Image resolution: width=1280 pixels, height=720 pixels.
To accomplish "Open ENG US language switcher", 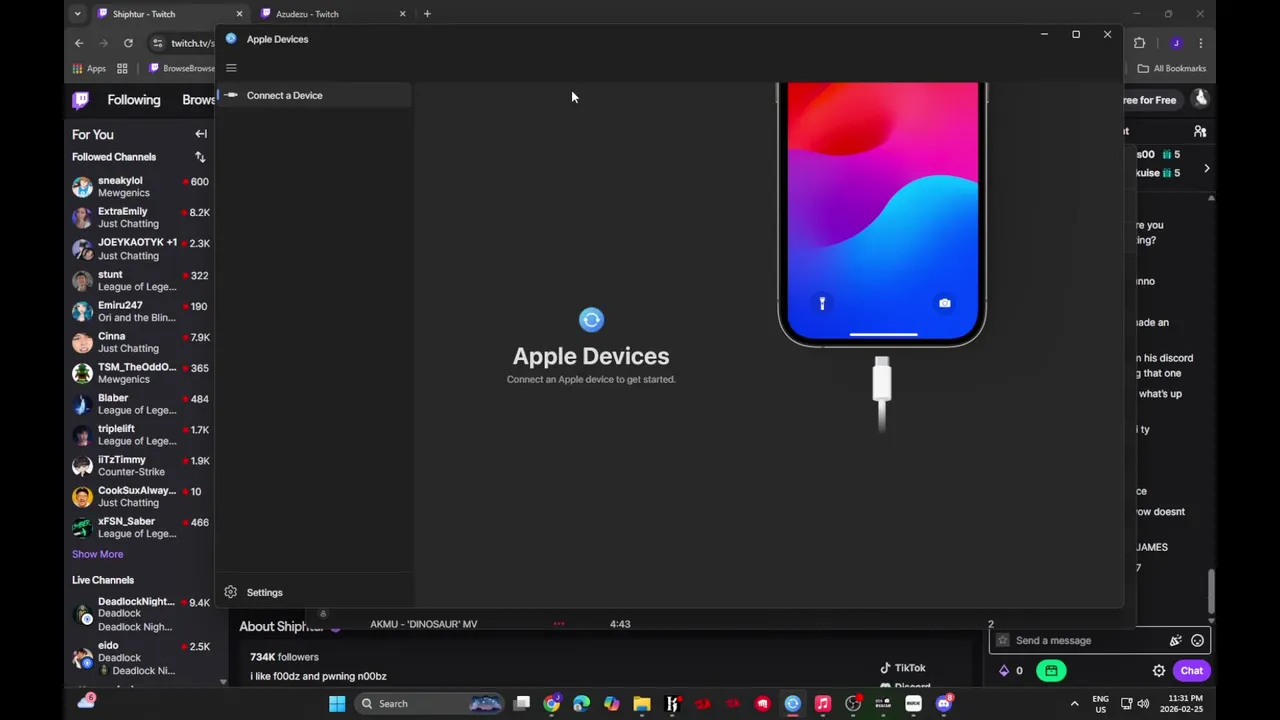I will tap(1100, 703).
